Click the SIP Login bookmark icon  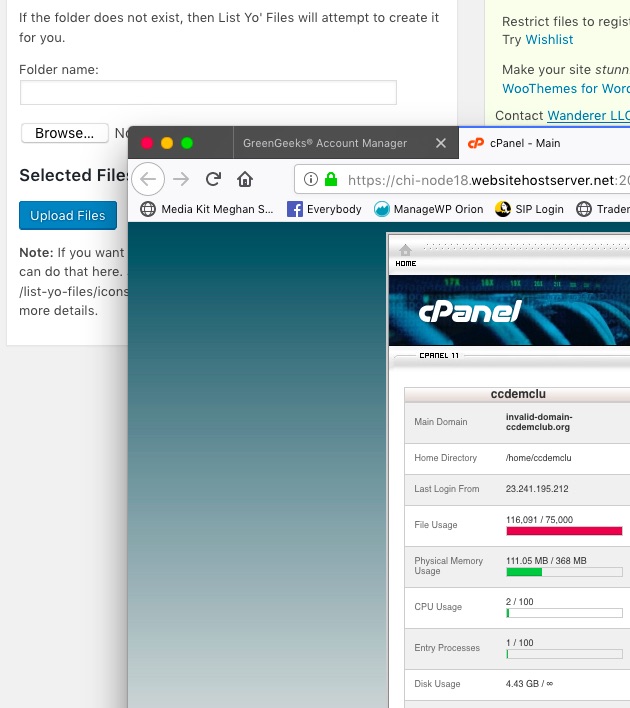click(503, 209)
